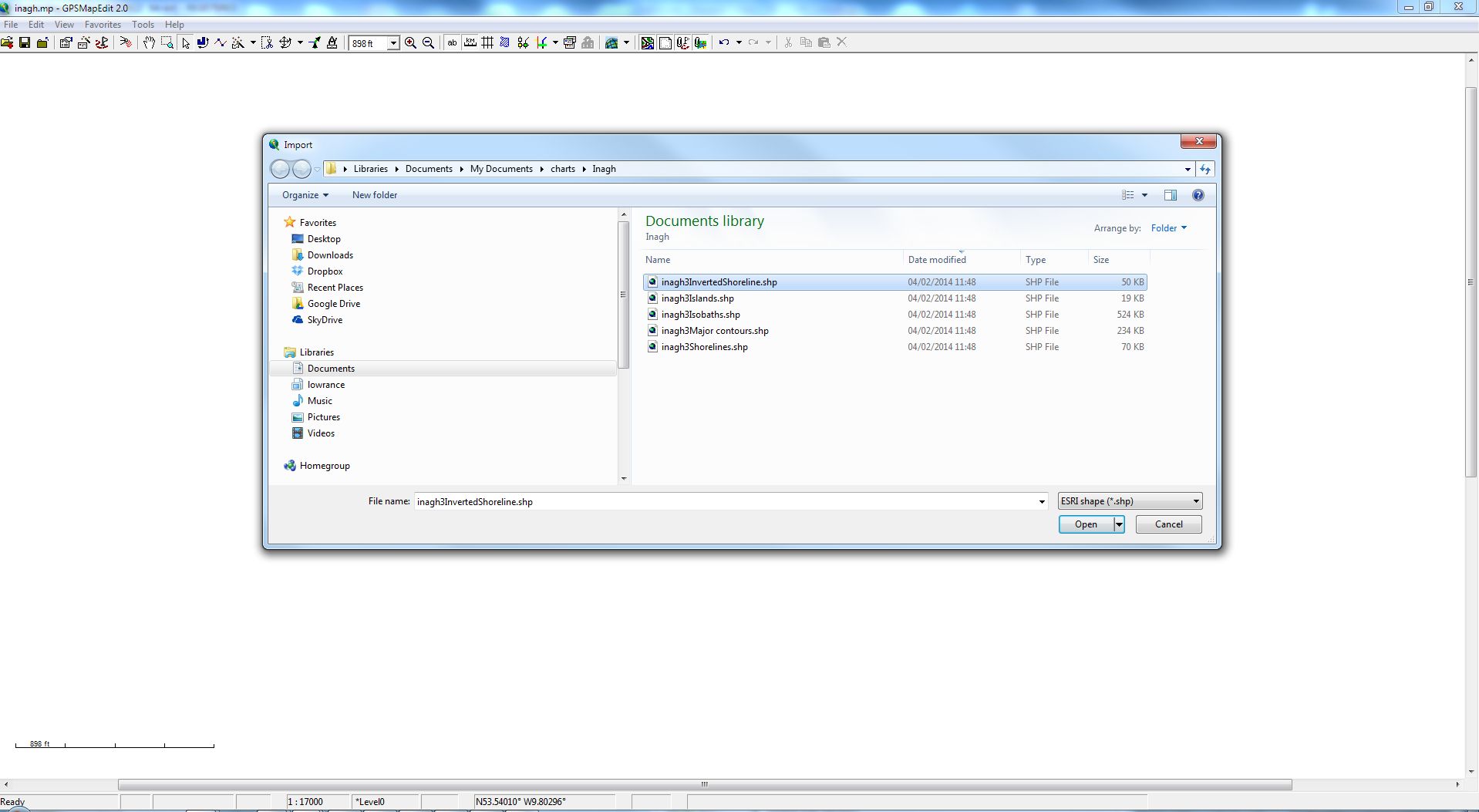This screenshot has width=1479, height=812.
Task: Open the Edit menu
Action: (36, 25)
